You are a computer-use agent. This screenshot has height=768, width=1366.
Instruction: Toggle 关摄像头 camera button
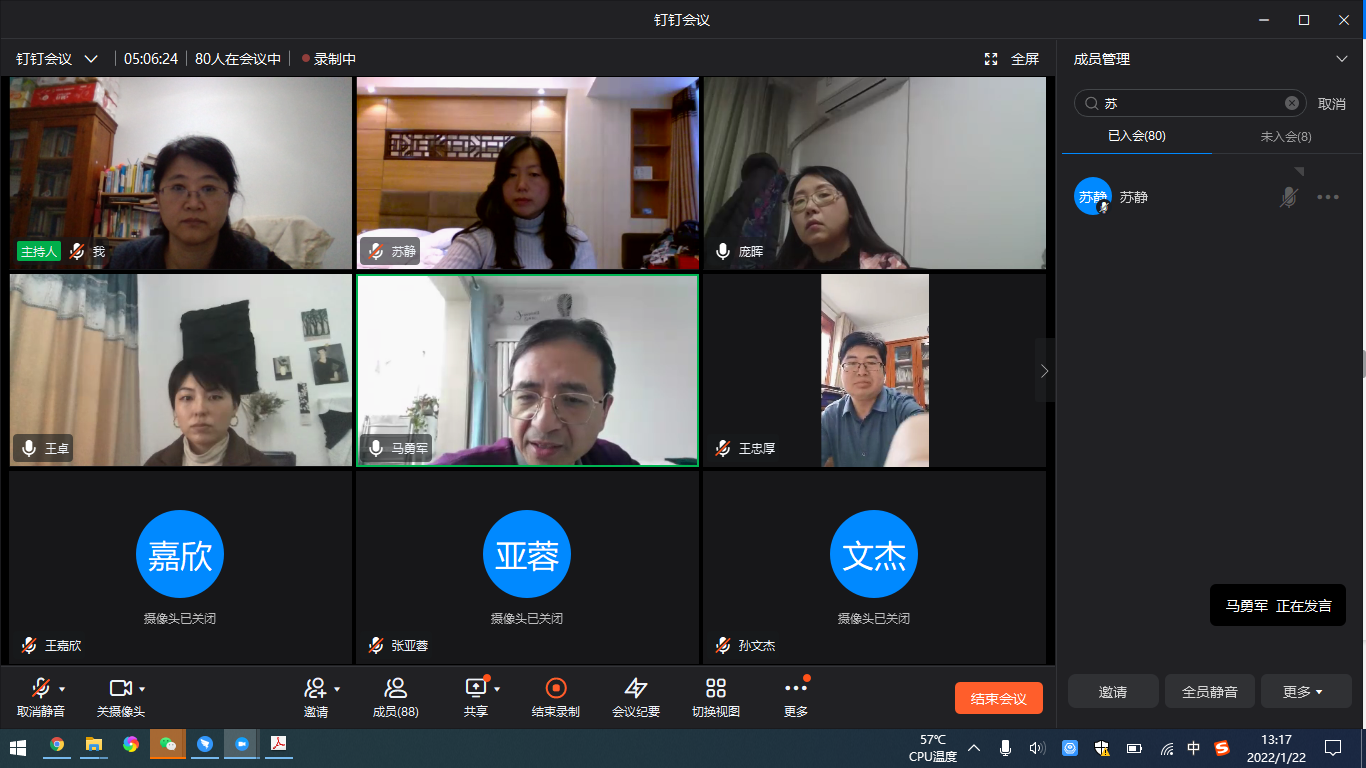tap(120, 688)
